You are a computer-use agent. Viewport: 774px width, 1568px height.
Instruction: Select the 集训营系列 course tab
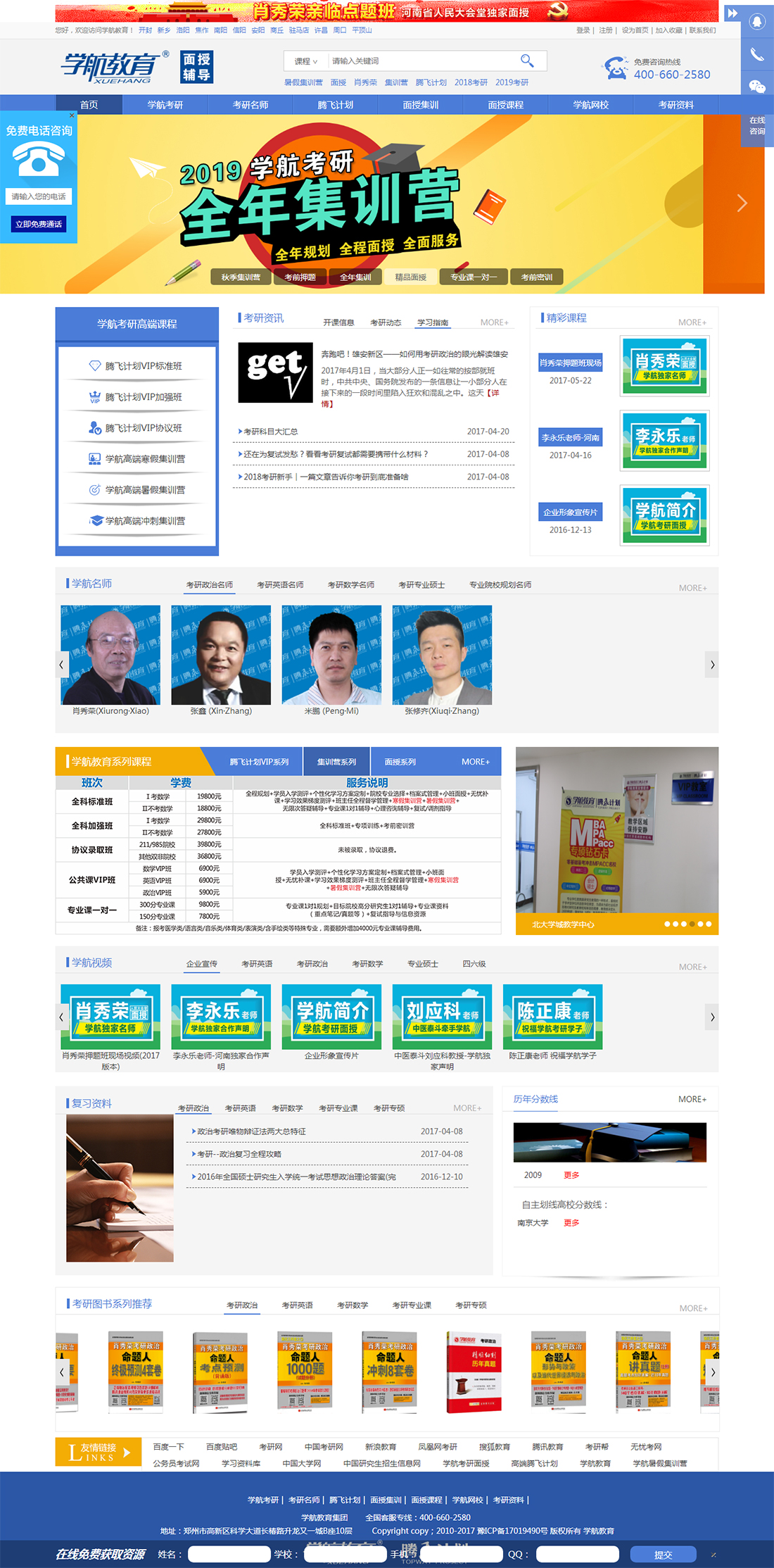[x=336, y=762]
